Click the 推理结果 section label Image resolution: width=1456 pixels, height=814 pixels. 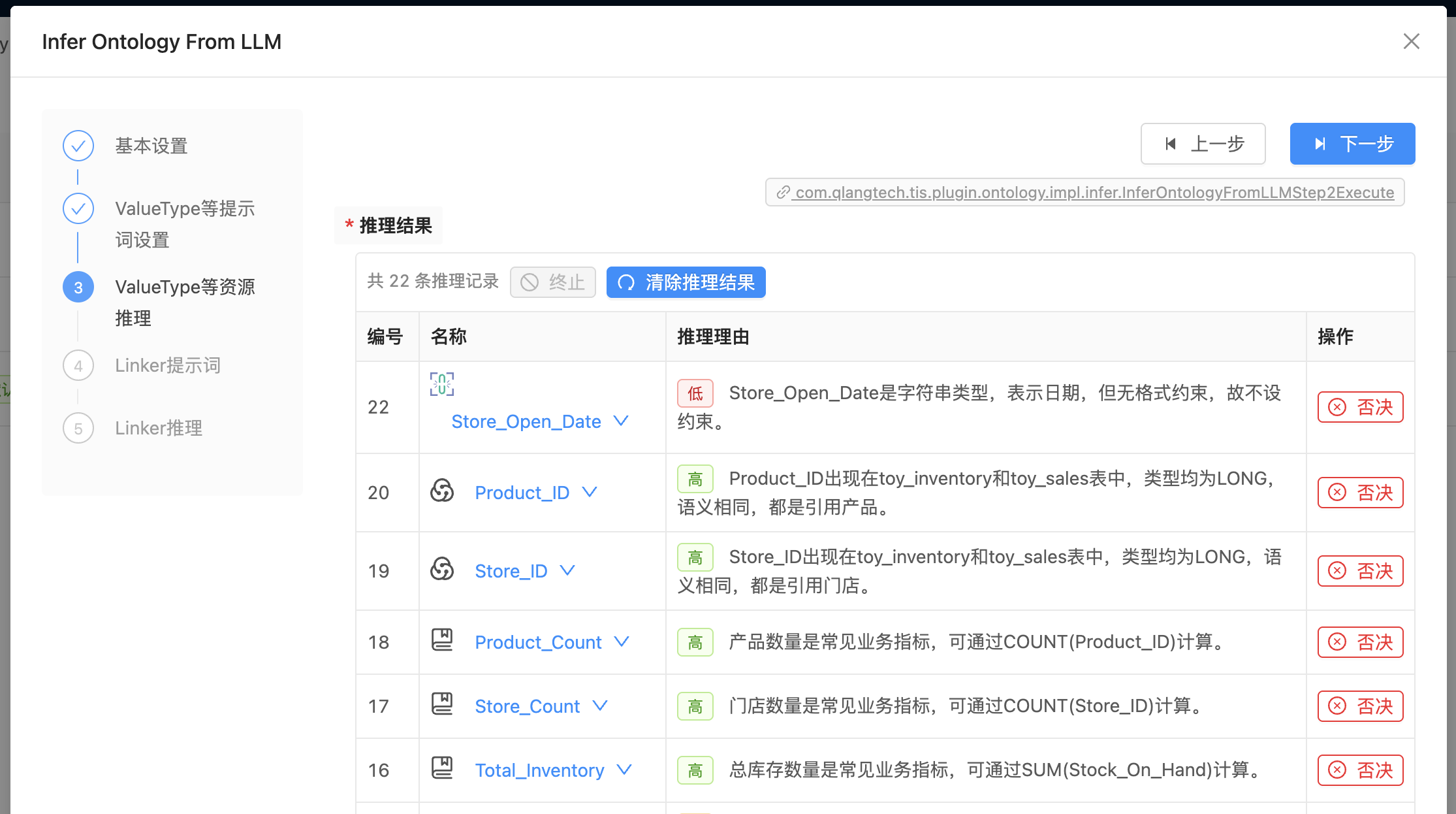[396, 225]
